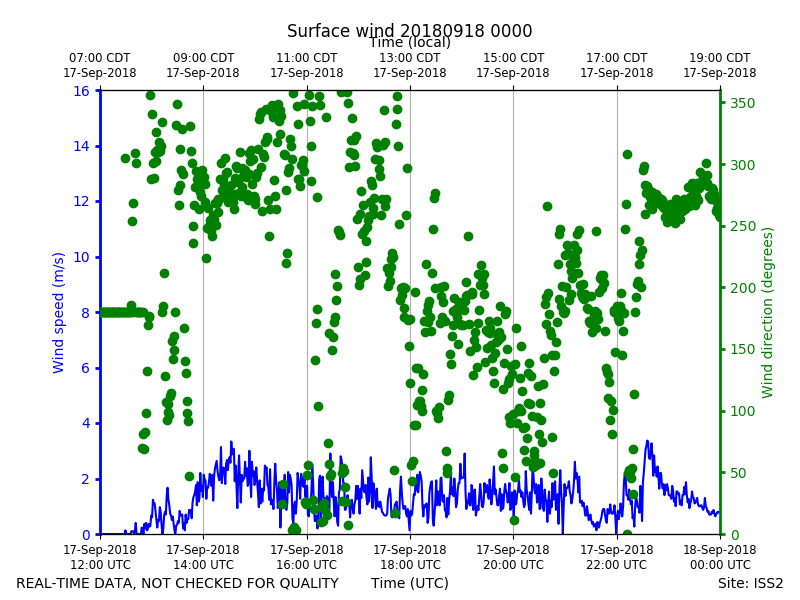Click the 'Wind direction (degrees)' axis title
The width and height of the screenshot is (800, 600).
(x=767, y=313)
